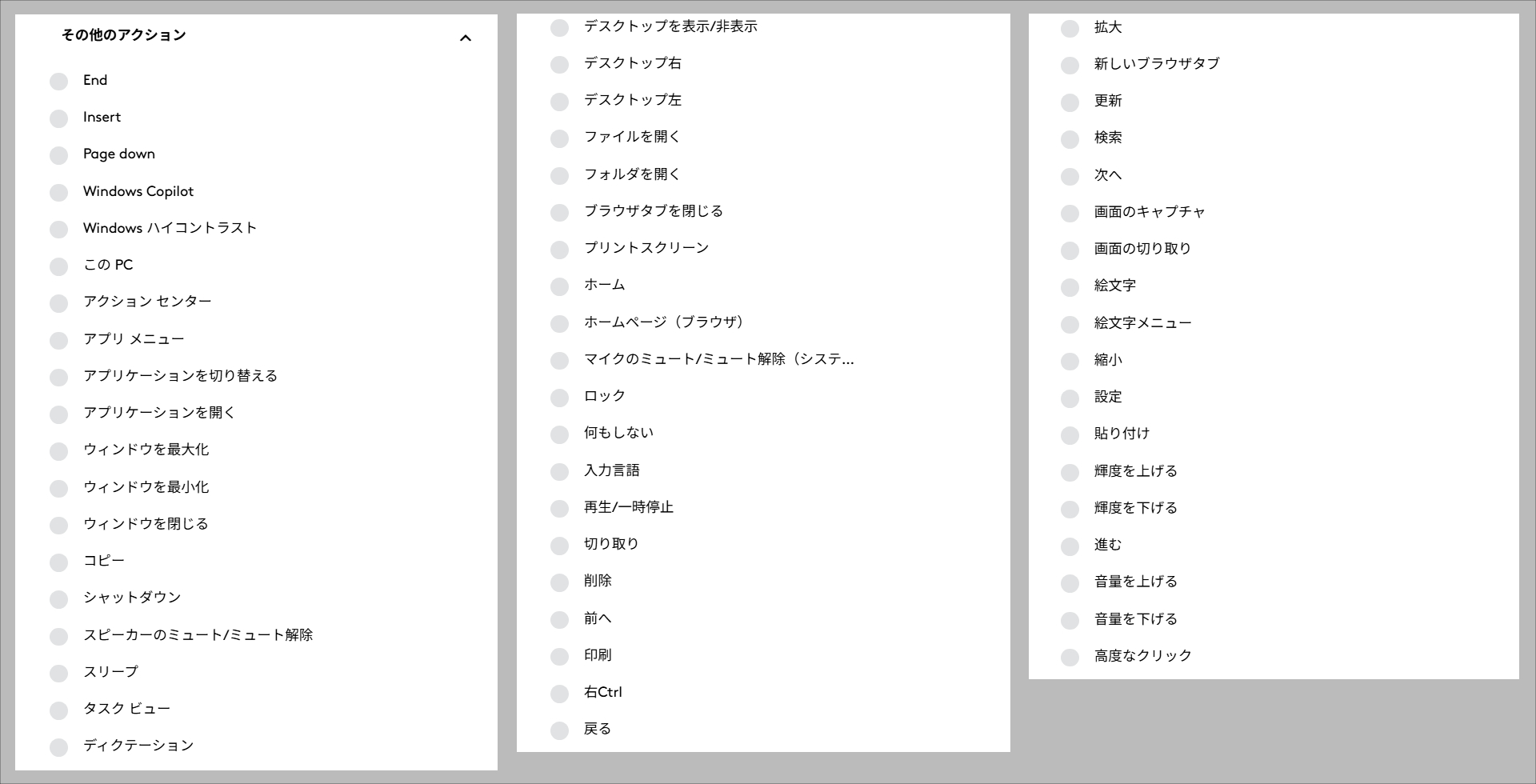Pick the シャットダウン option
Image resolution: width=1536 pixels, height=784 pixels.
58,598
